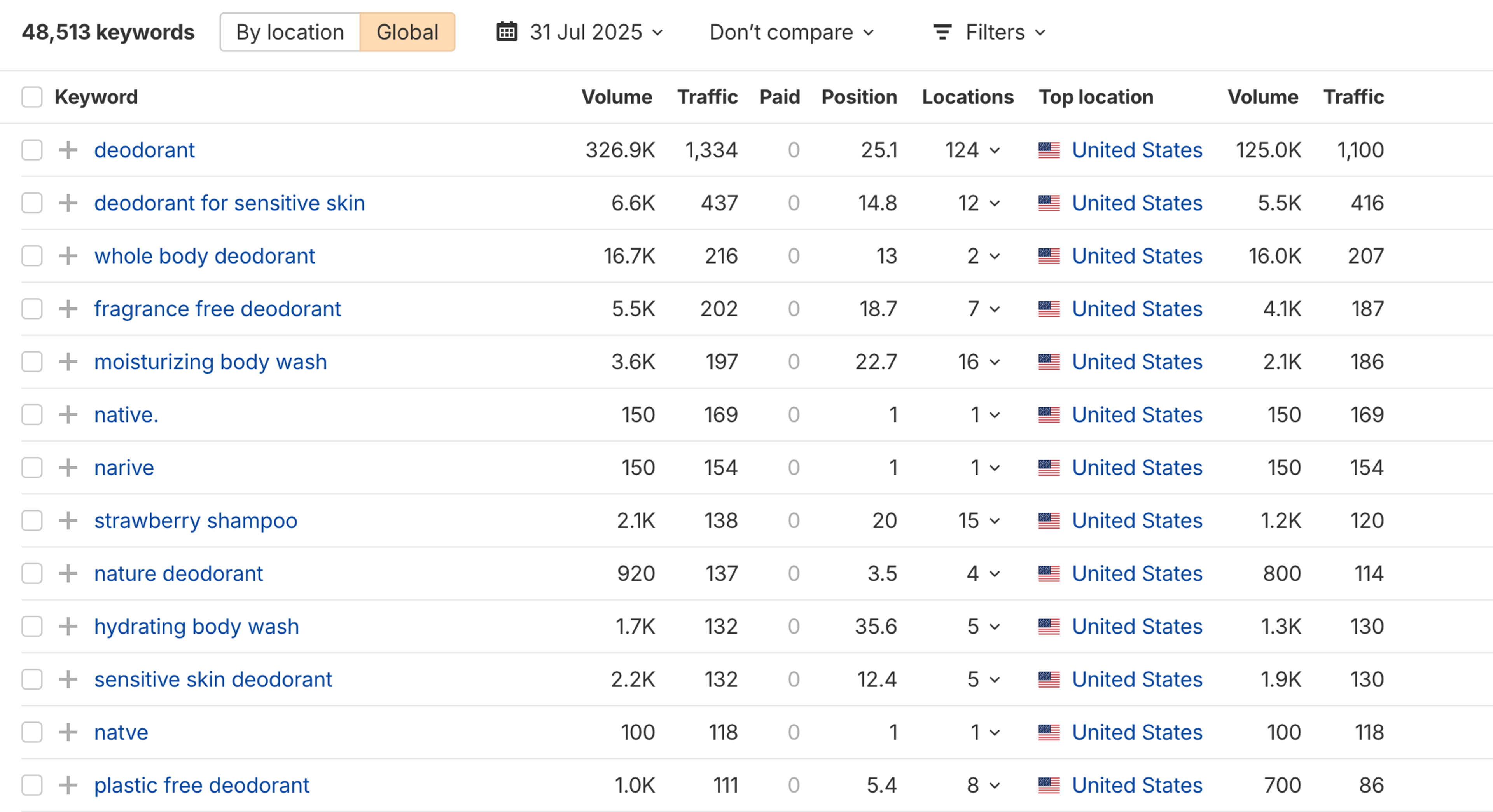Check the select-all checkbox in header
The width and height of the screenshot is (1493, 812).
click(x=32, y=97)
